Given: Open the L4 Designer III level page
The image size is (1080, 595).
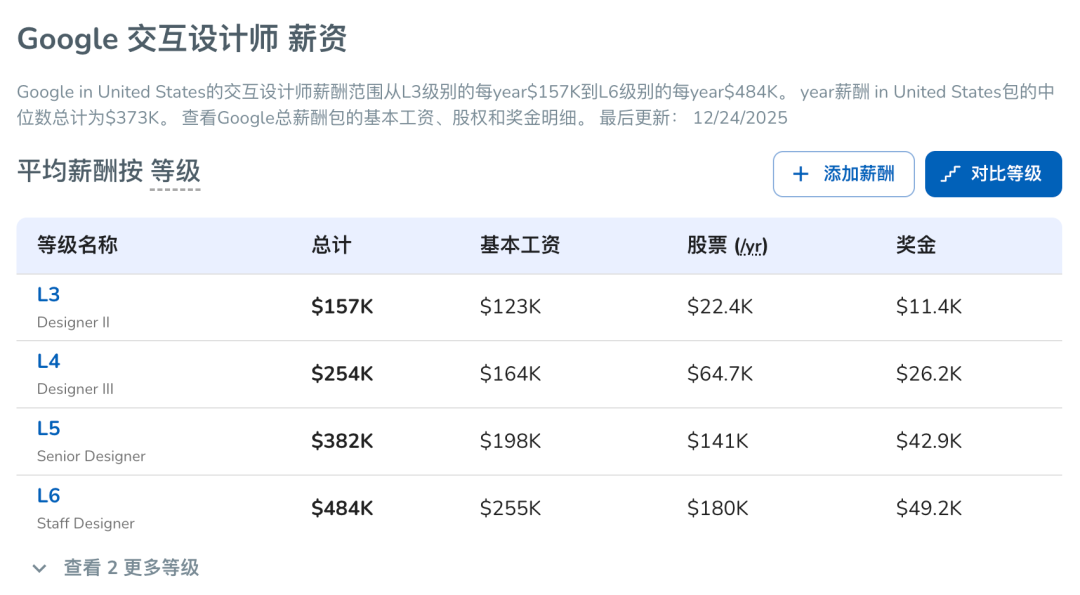Looking at the screenshot, I should tap(48, 361).
